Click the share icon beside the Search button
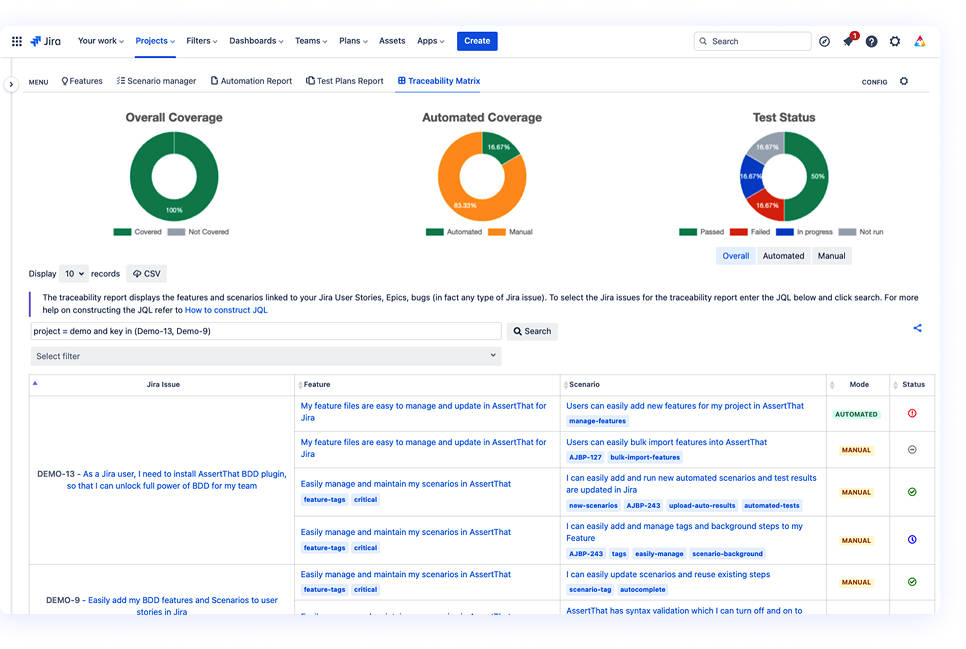966x649 pixels. tap(917, 327)
